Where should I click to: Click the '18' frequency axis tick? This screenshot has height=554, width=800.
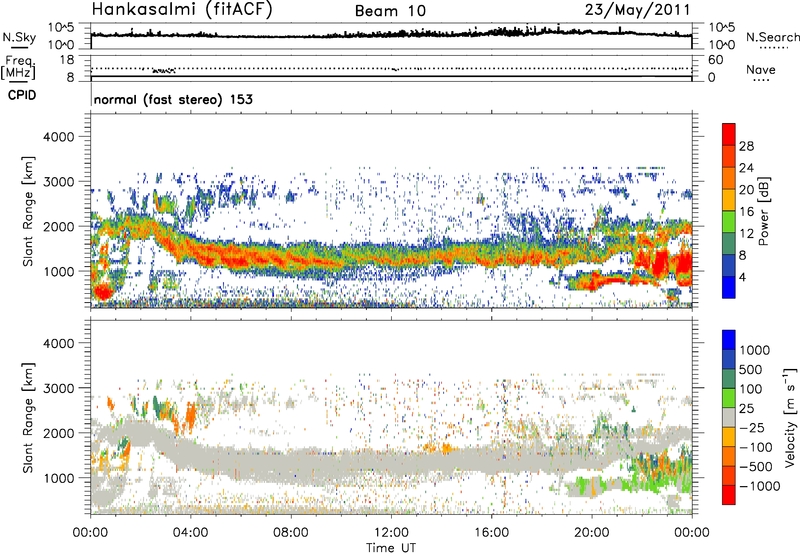(x=67, y=60)
